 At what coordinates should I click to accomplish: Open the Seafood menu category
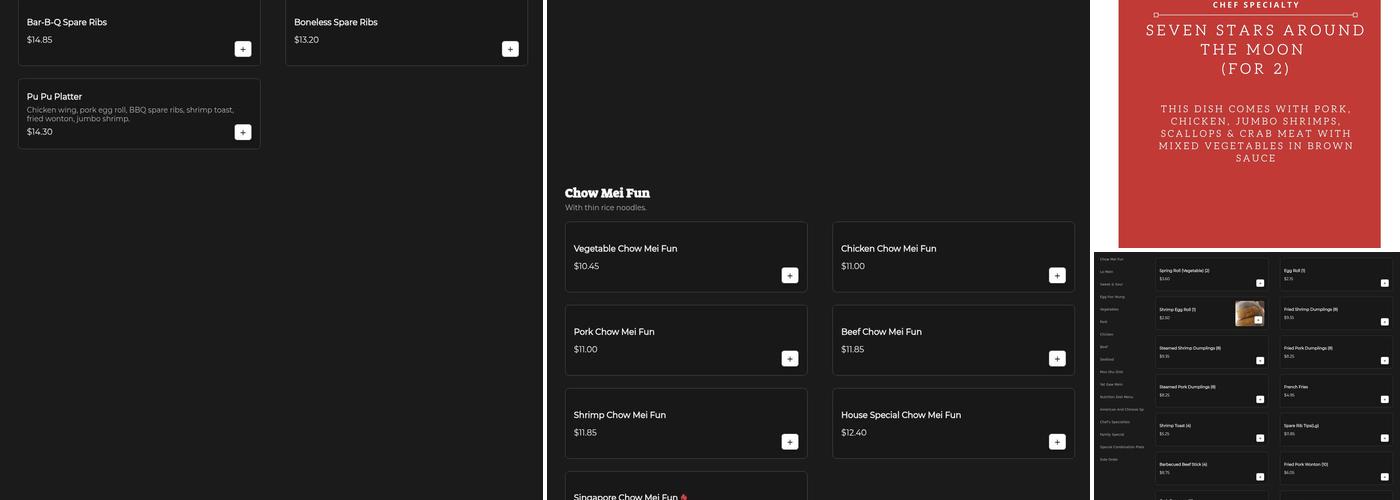[1107, 359]
